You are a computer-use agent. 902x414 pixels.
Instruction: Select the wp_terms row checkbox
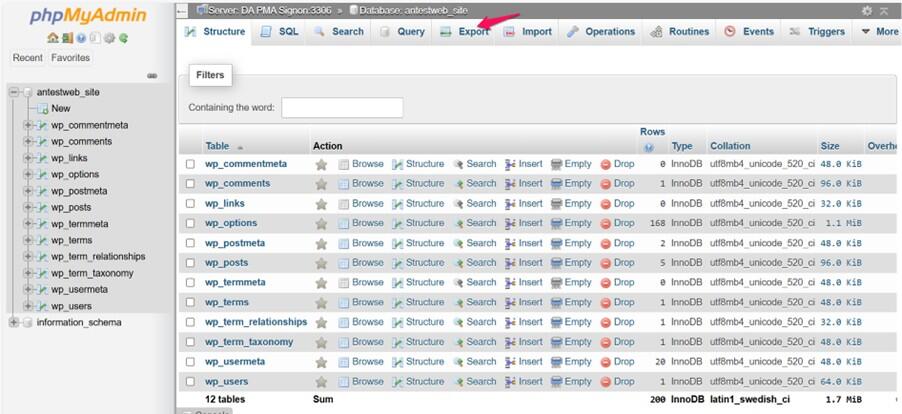[x=190, y=303]
